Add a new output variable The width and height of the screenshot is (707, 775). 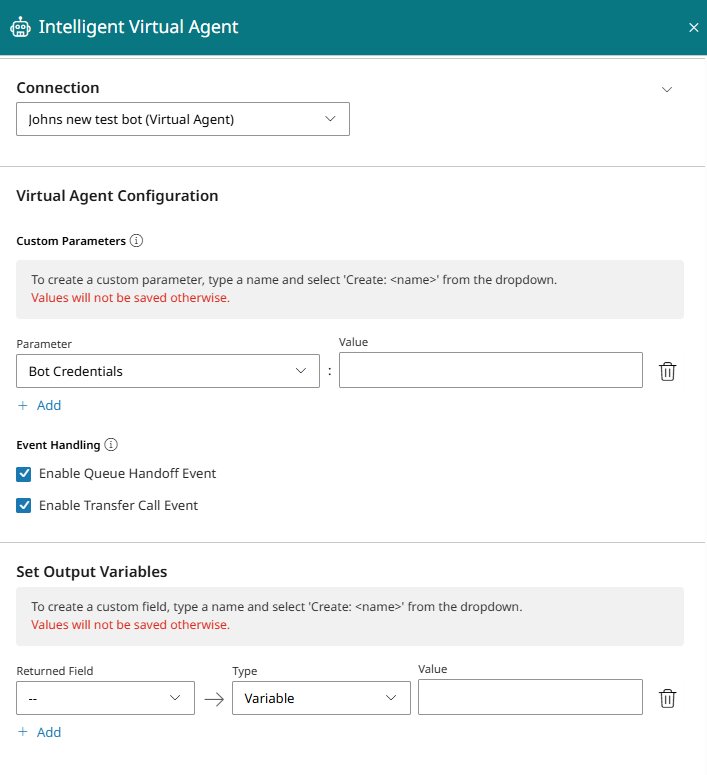tap(39, 732)
